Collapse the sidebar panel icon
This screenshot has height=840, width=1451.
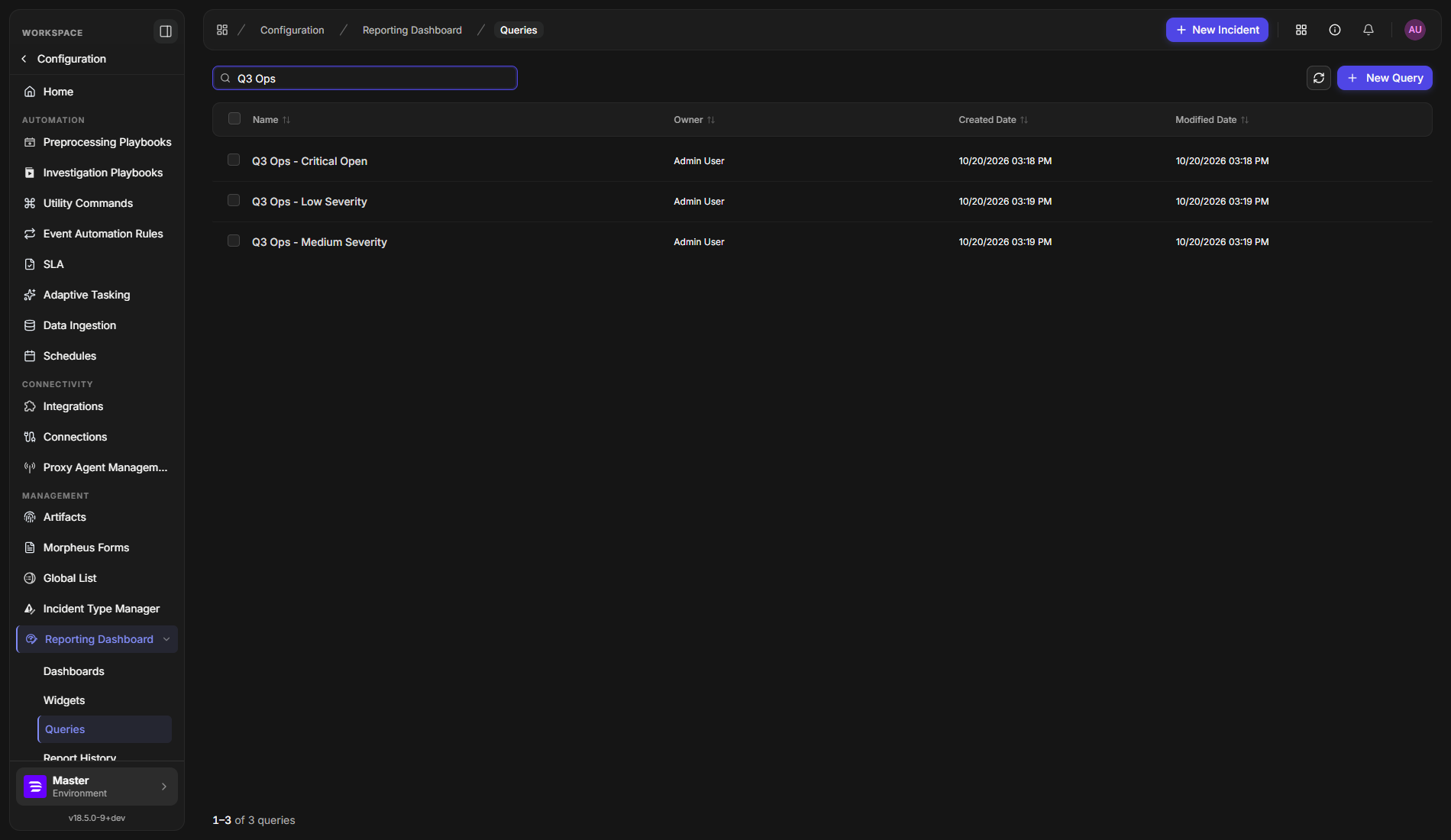[165, 31]
